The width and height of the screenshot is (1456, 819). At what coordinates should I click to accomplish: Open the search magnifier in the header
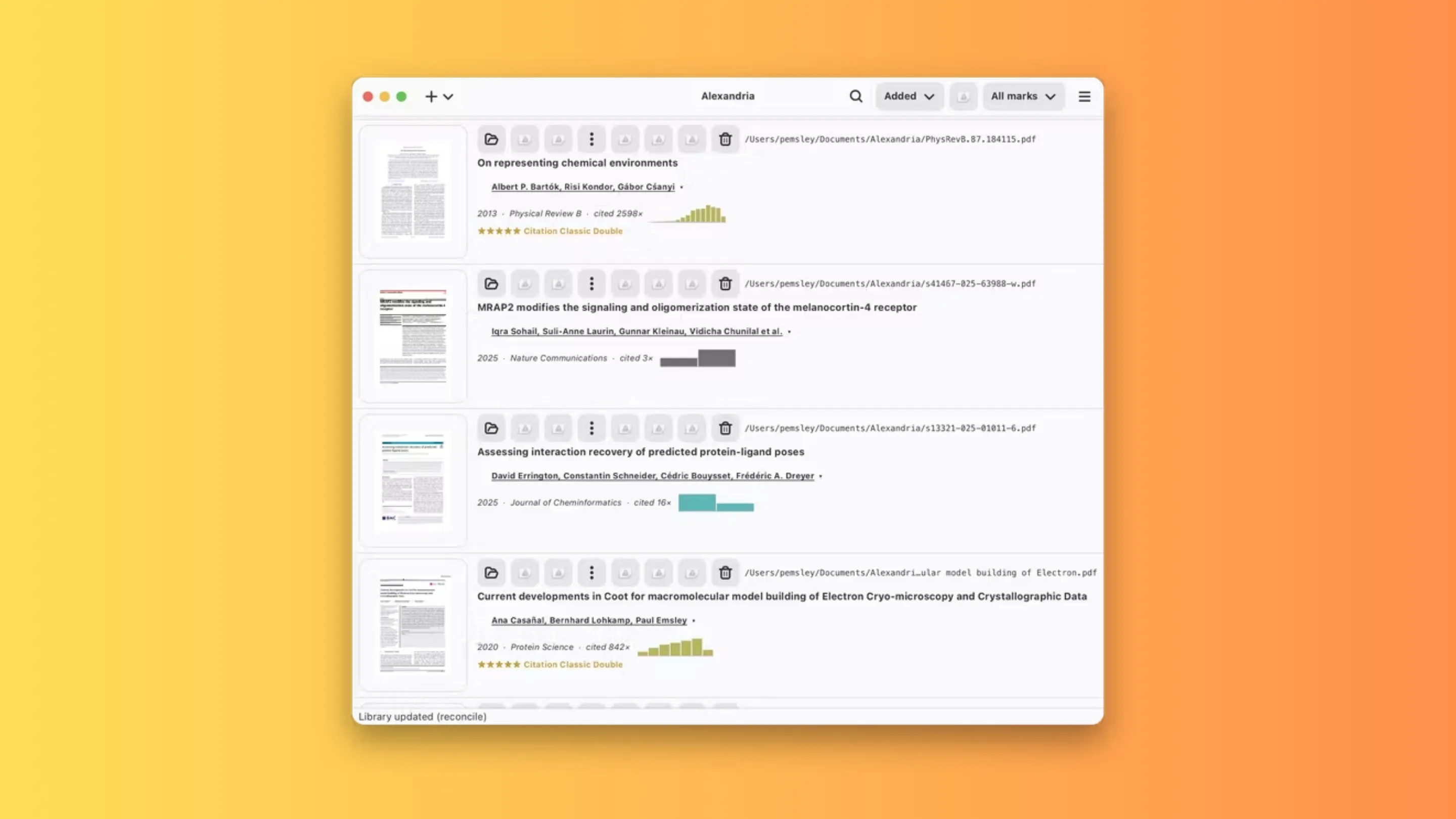(856, 96)
